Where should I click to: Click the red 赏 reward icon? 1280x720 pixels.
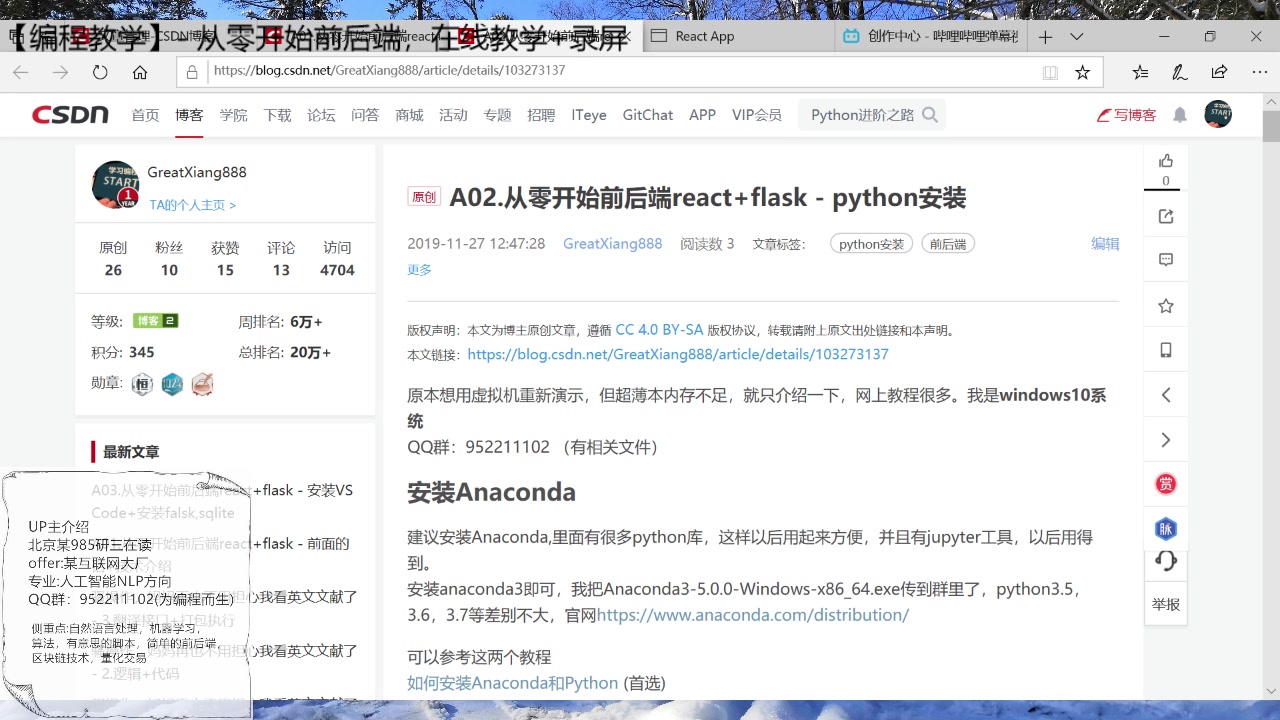coord(1166,484)
